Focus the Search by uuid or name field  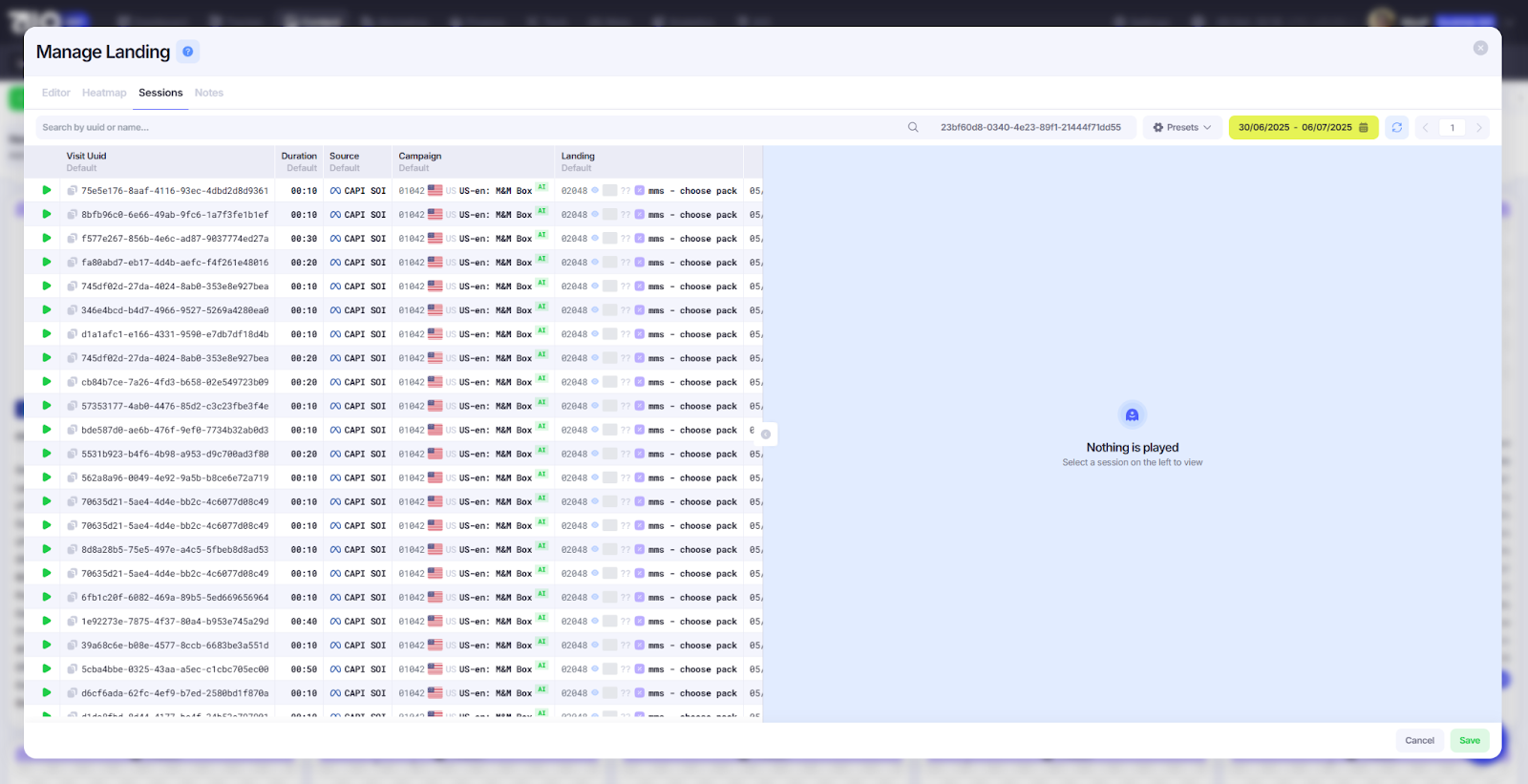pyautogui.click(x=468, y=128)
